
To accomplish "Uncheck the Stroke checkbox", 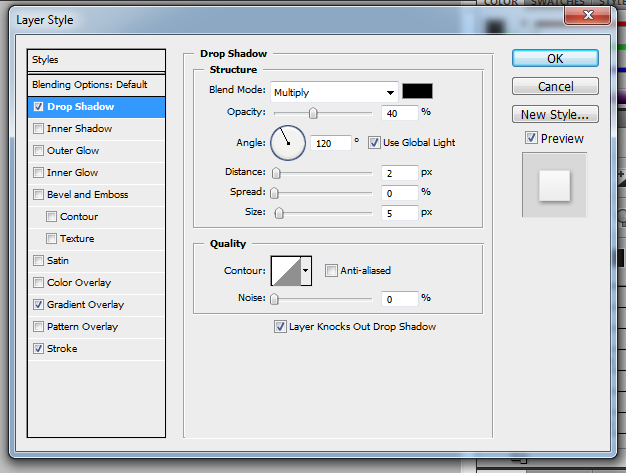I will click(x=38, y=348).
